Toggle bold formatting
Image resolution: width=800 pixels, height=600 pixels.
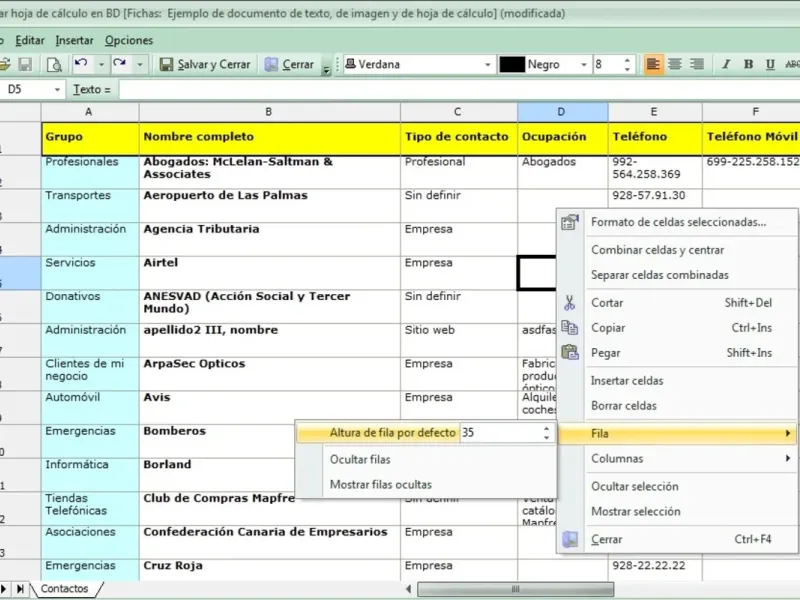[x=748, y=64]
